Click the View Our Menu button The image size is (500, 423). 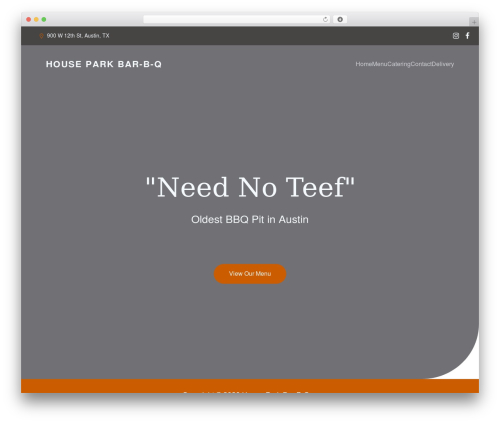[x=250, y=274]
